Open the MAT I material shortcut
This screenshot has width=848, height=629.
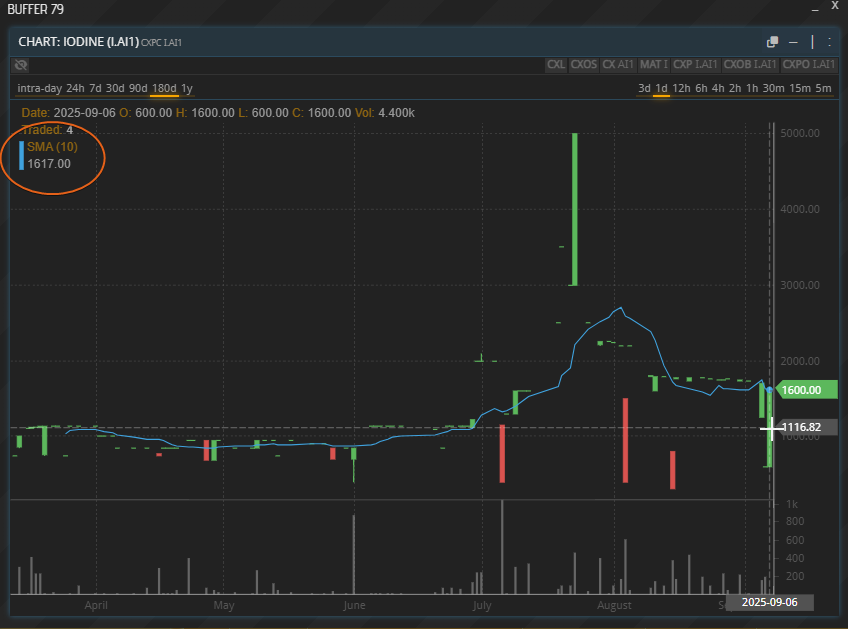653,65
